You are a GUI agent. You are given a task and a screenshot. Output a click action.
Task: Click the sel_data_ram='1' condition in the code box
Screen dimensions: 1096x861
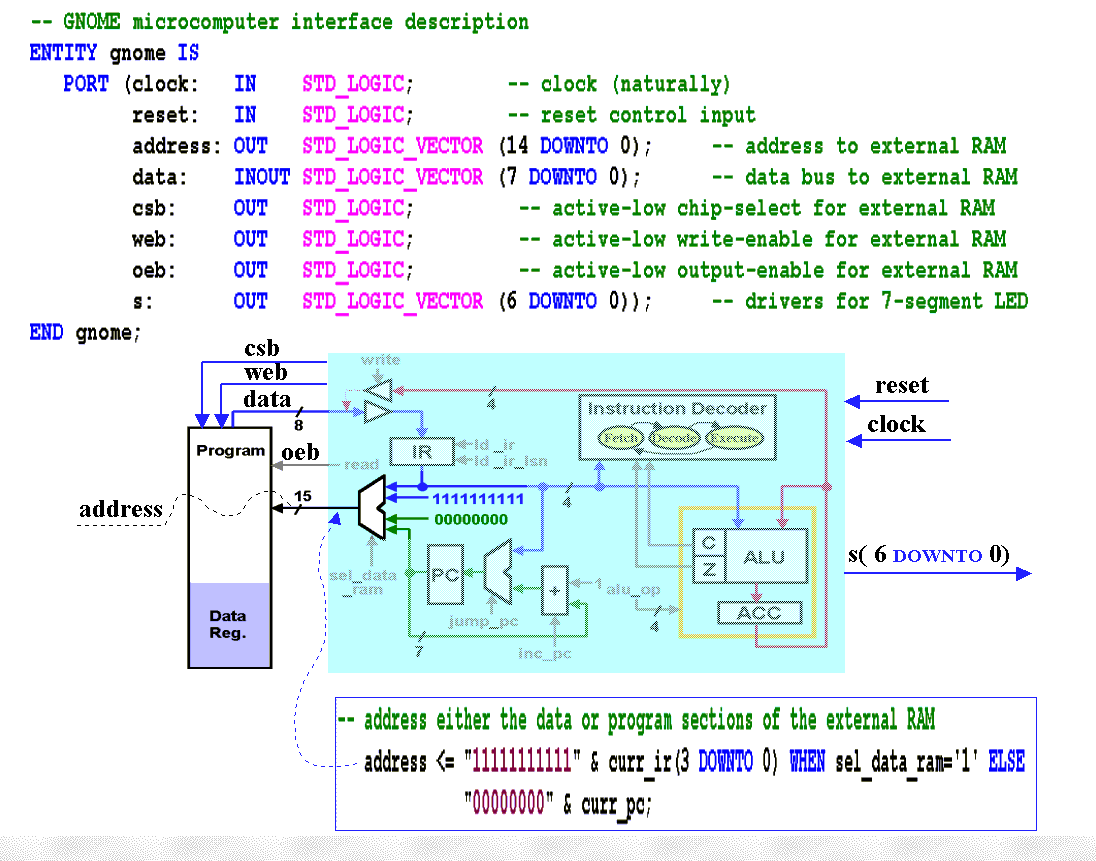coord(907,762)
